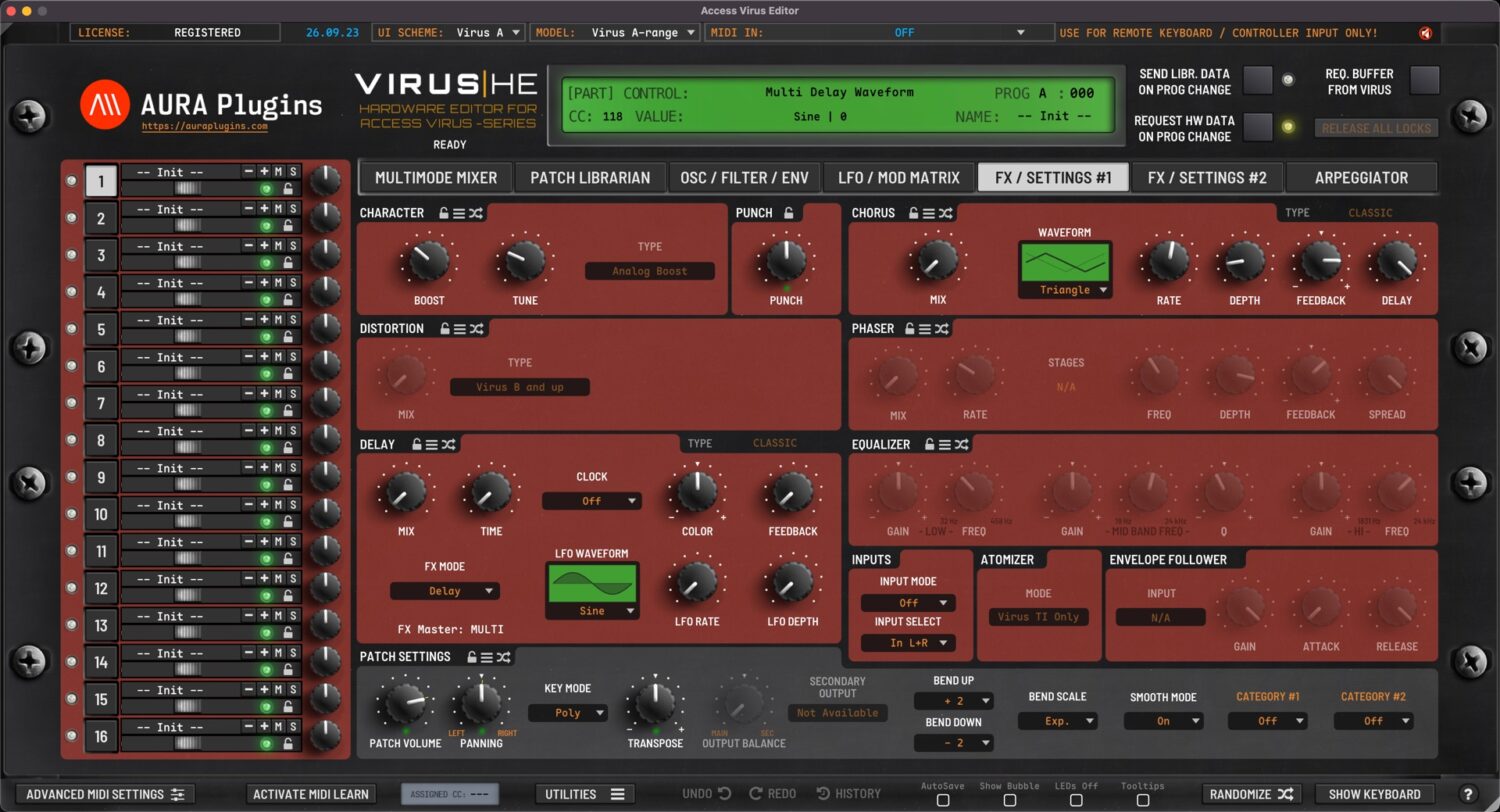Toggle the lock icon on part 5
This screenshot has width=1500, height=812.
pyautogui.click(x=288, y=337)
